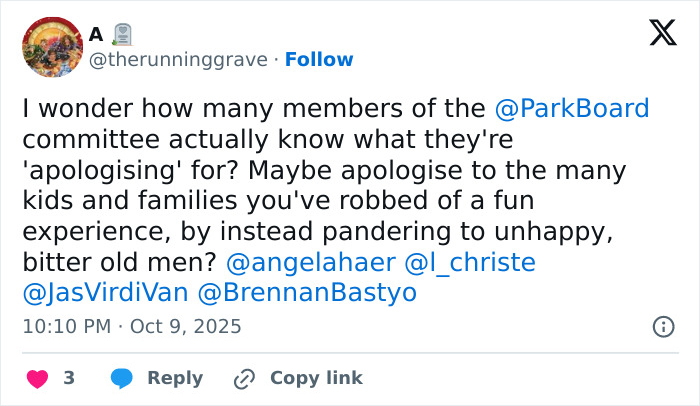700x406 pixels.
Task: Open the @ParkBoard mention
Action: [x=572, y=108]
